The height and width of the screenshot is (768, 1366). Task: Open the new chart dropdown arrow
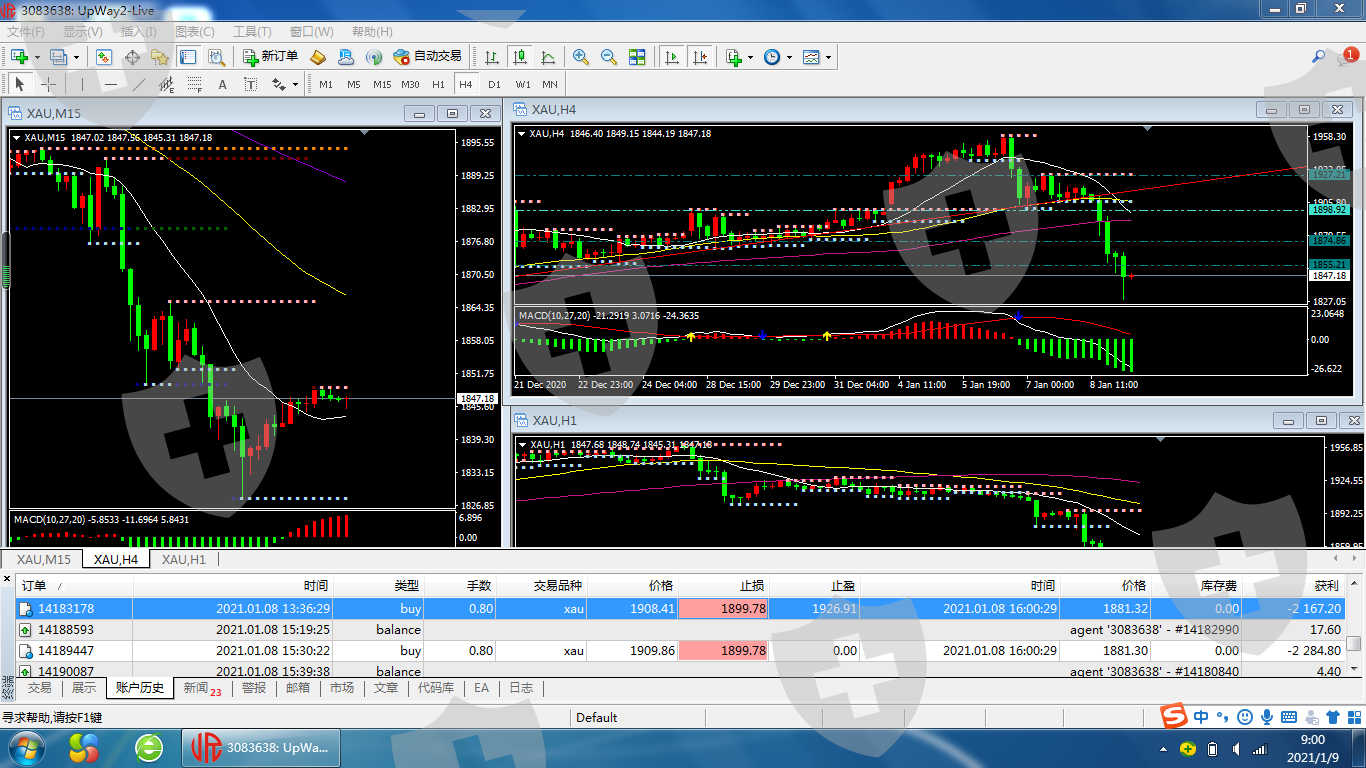tap(36, 57)
